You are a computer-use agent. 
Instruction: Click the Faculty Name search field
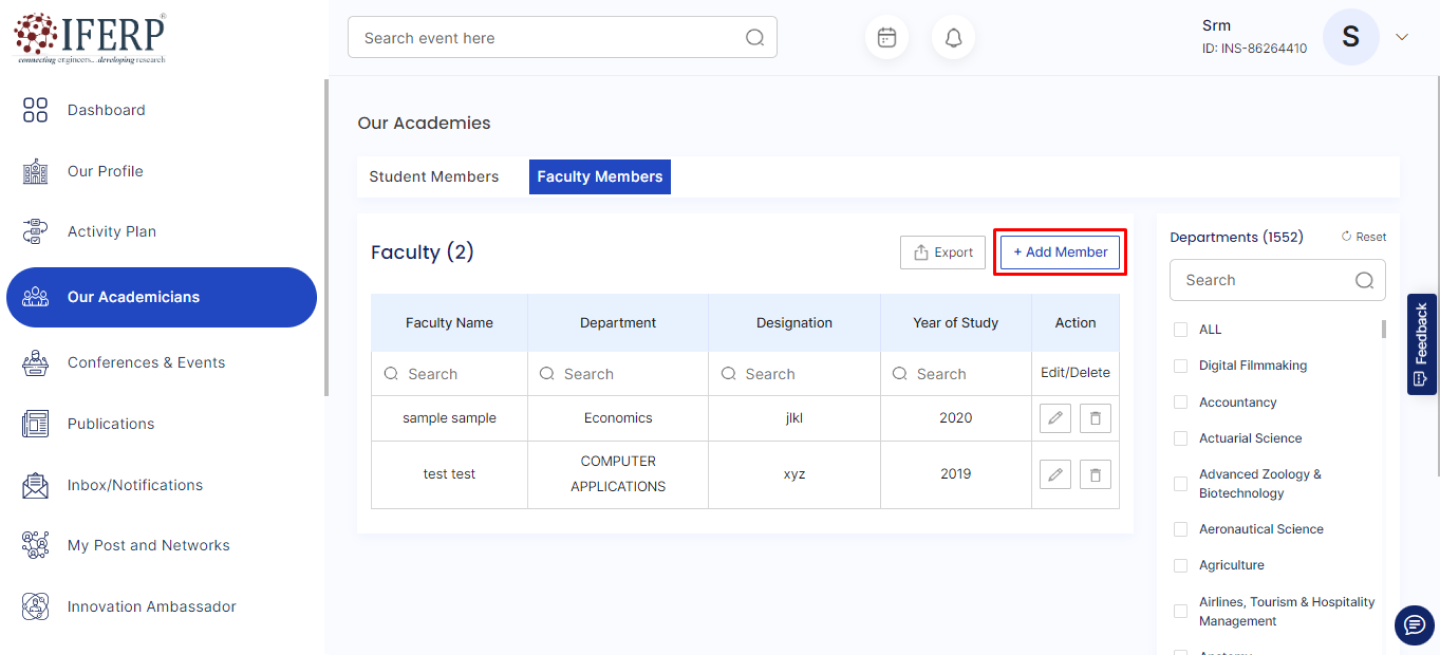450,374
